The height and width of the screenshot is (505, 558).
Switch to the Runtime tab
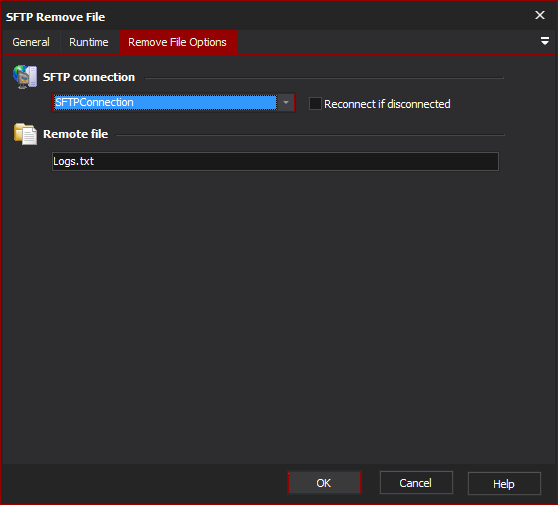(89, 42)
